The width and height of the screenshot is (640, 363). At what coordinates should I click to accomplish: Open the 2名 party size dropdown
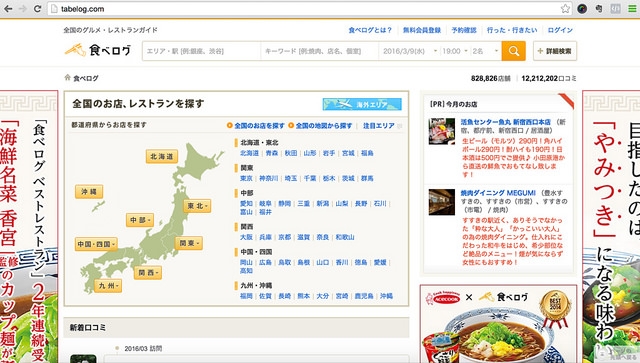(x=485, y=51)
